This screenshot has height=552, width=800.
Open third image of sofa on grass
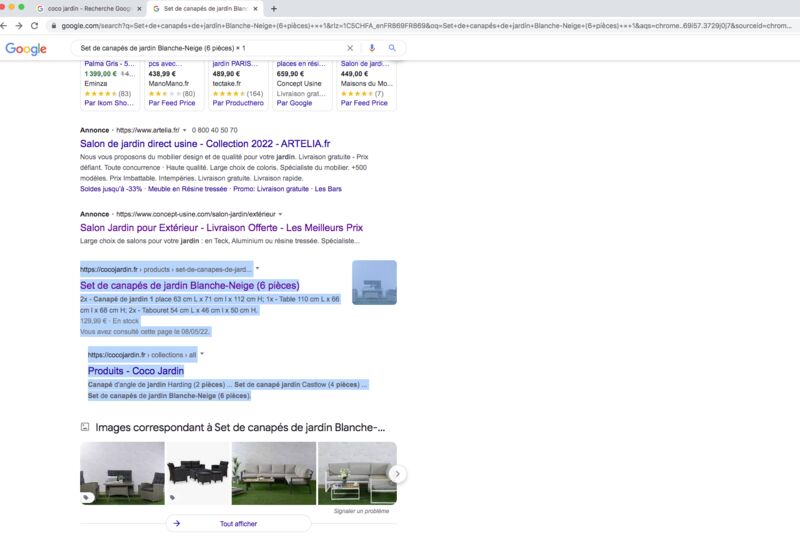tap(273, 473)
